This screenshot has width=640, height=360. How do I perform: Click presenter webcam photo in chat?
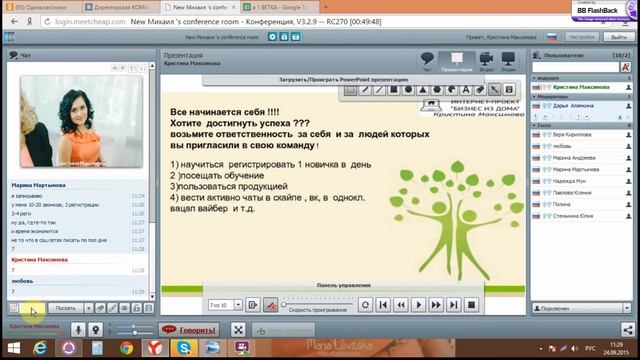(x=81, y=121)
